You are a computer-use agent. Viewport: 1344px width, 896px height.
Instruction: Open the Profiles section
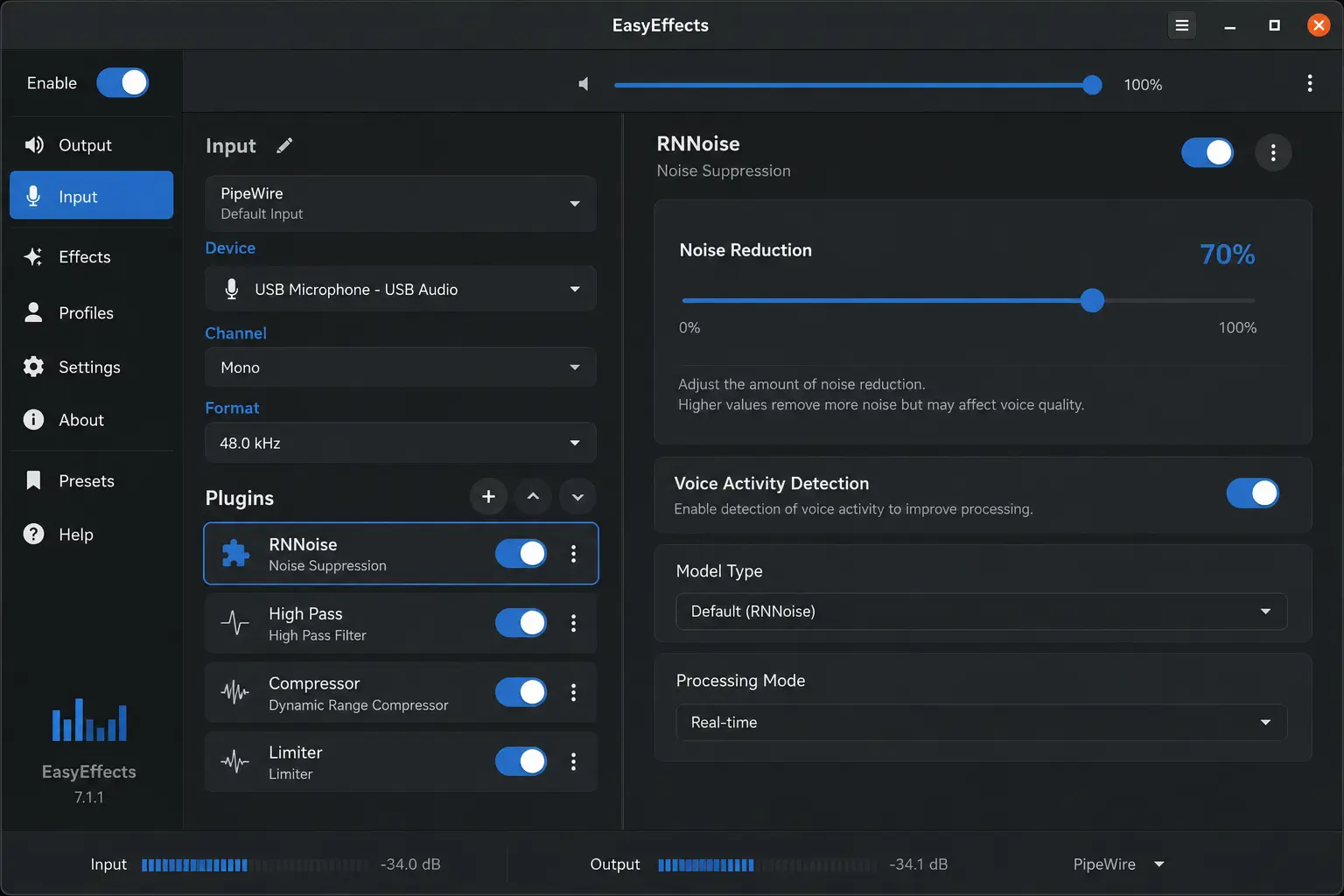(x=91, y=312)
